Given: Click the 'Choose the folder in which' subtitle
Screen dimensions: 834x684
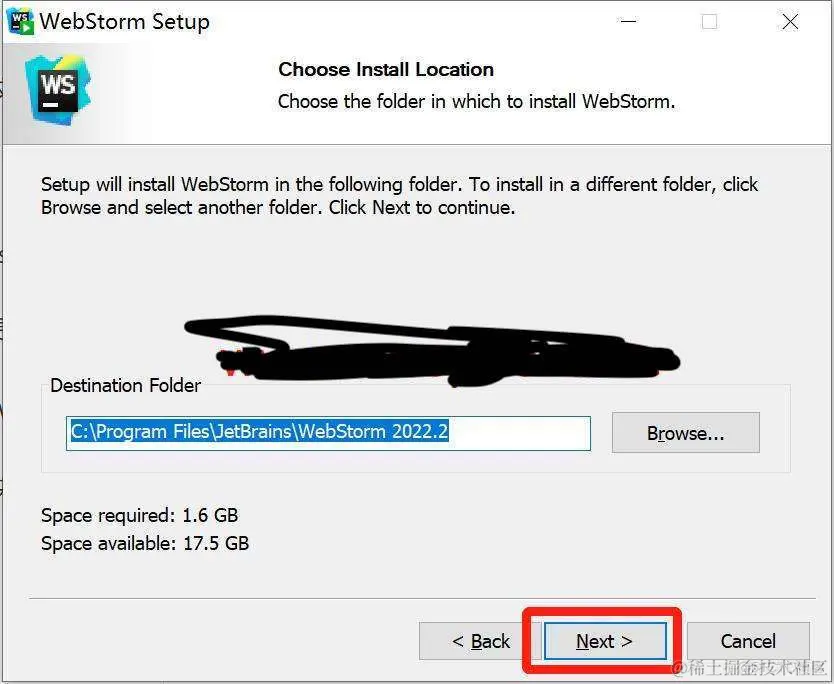Looking at the screenshot, I should [x=477, y=101].
